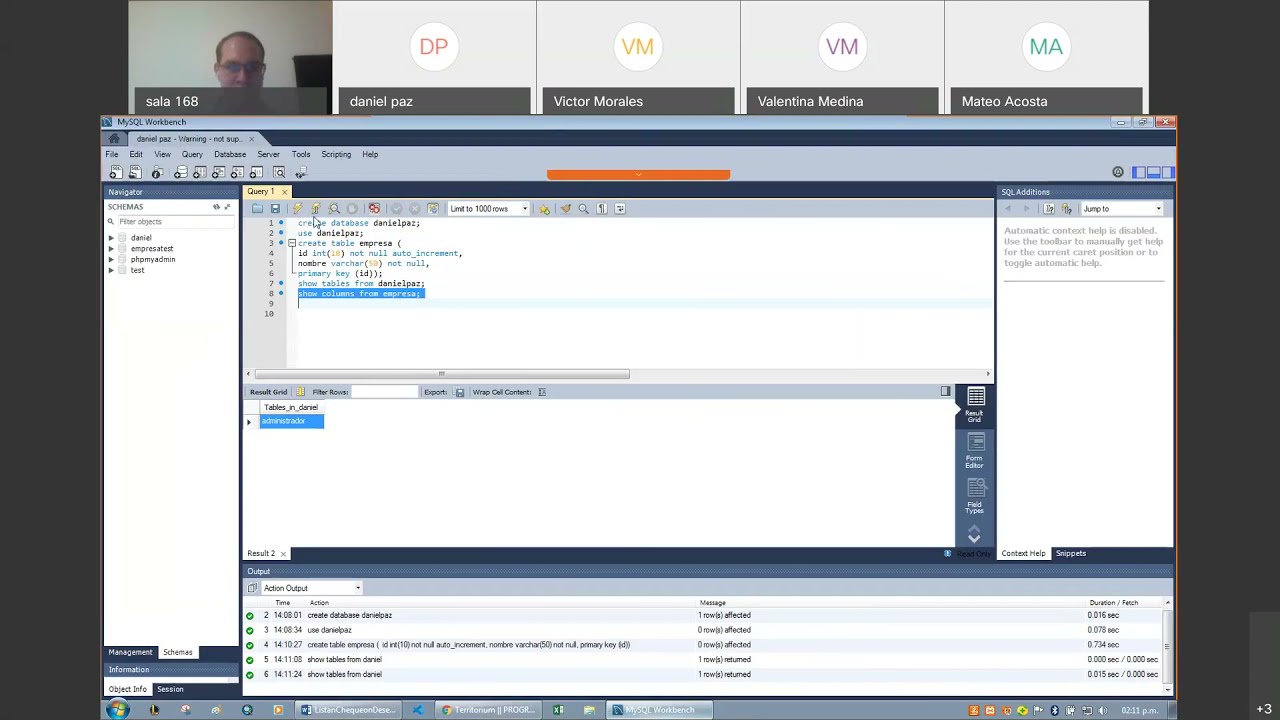Toggle automatic context help in SQL Additions
The image size is (1280, 720).
click(1067, 209)
